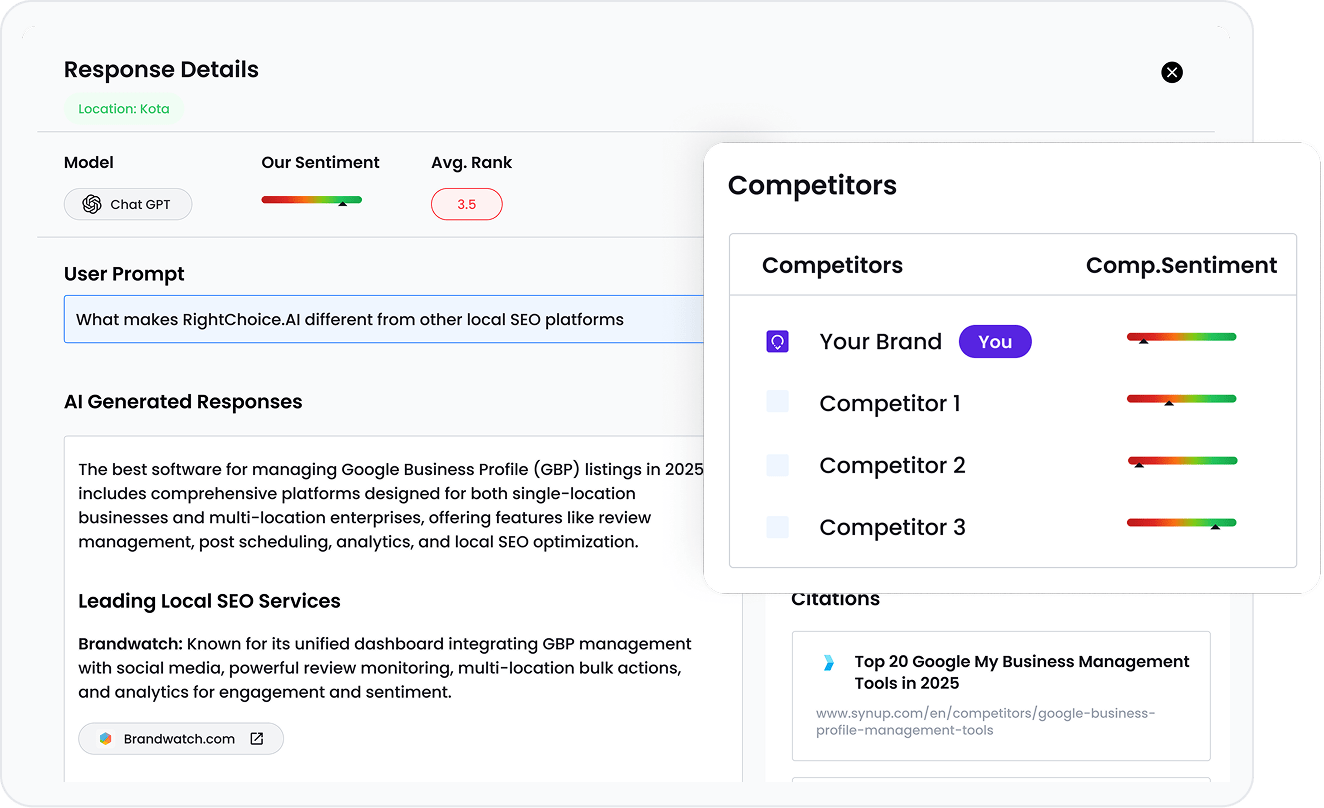Select the Competitor 2 square icon

777,465
